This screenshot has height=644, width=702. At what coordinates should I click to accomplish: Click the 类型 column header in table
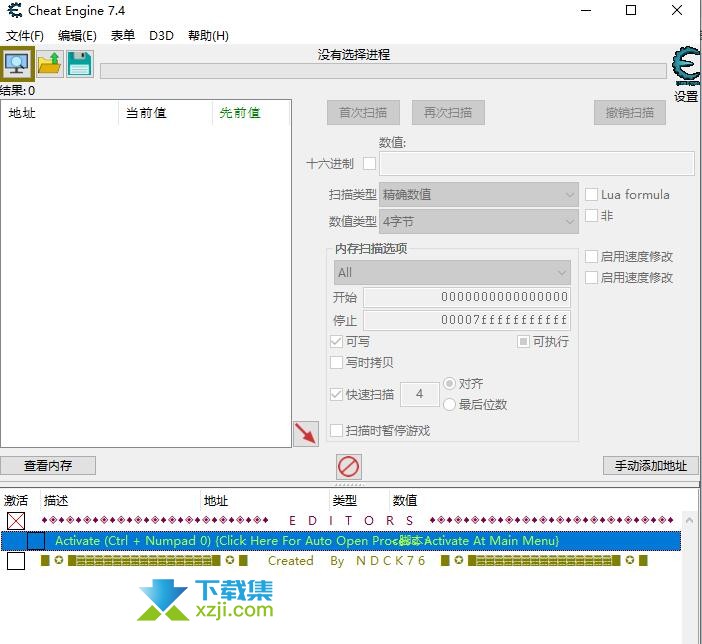pos(359,500)
